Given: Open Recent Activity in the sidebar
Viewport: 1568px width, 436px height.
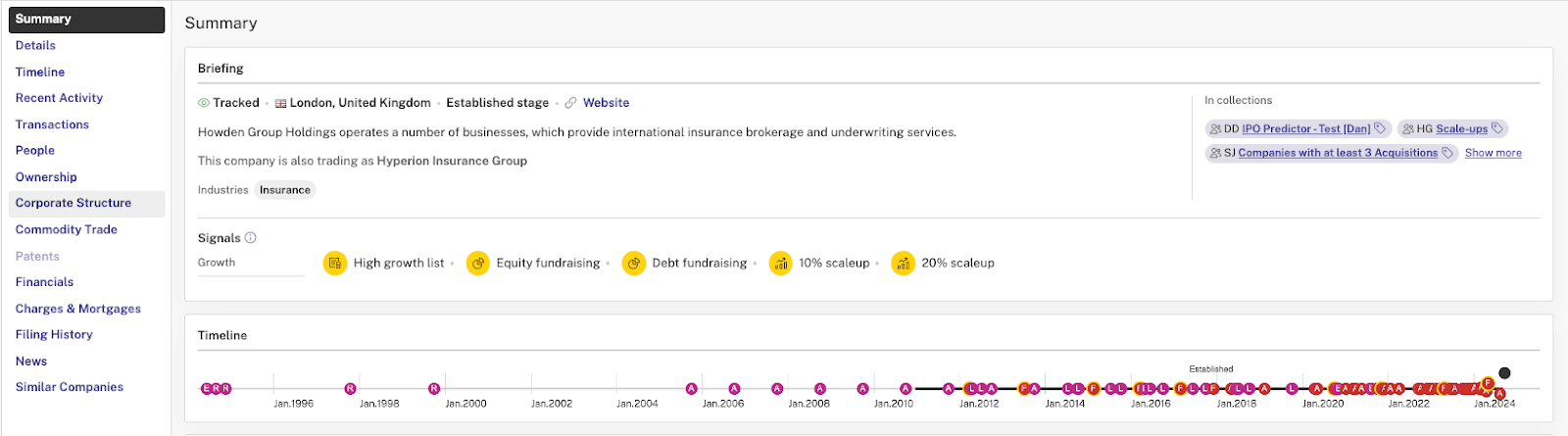Looking at the screenshot, I should [x=59, y=98].
